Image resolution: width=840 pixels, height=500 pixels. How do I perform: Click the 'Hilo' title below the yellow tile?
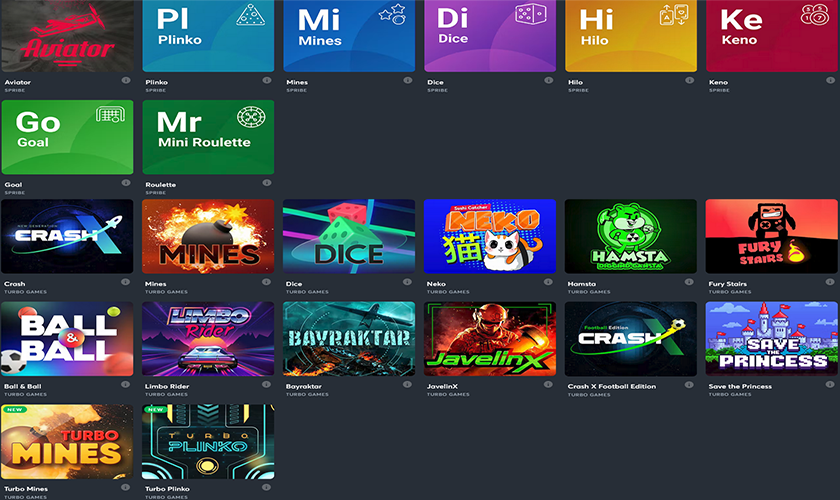(575, 82)
